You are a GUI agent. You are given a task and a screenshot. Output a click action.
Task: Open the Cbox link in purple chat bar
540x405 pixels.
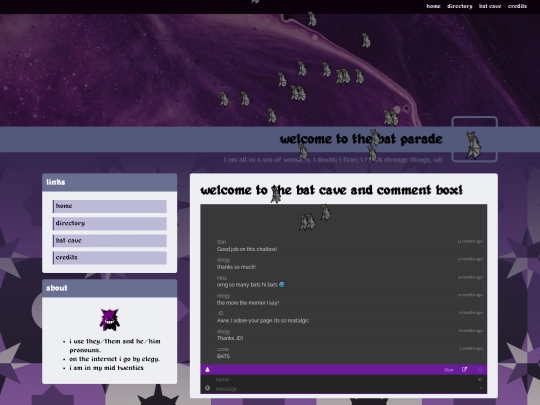448,370
